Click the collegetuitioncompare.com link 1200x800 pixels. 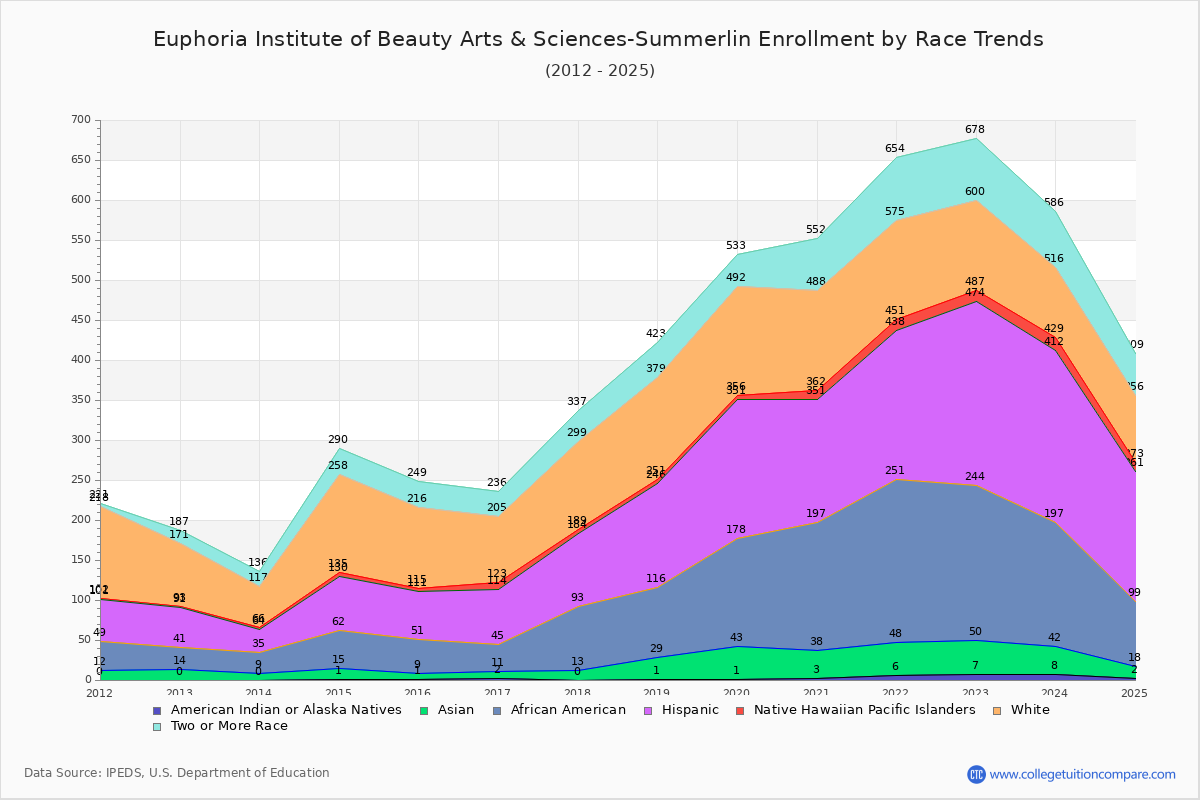point(1083,774)
